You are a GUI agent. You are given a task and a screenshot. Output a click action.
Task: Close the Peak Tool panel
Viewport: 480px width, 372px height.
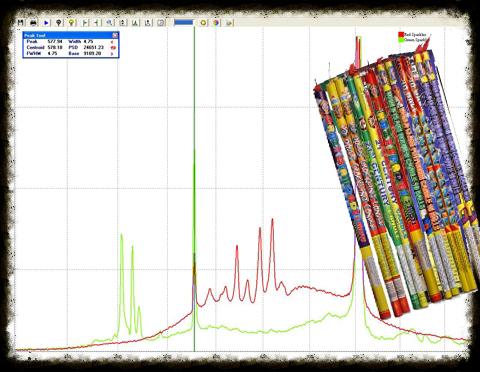click(115, 35)
